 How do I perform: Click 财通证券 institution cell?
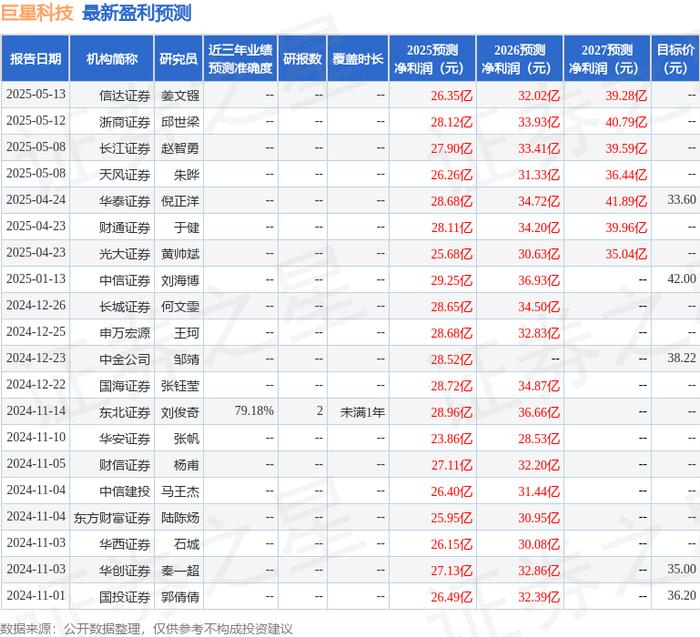125,227
